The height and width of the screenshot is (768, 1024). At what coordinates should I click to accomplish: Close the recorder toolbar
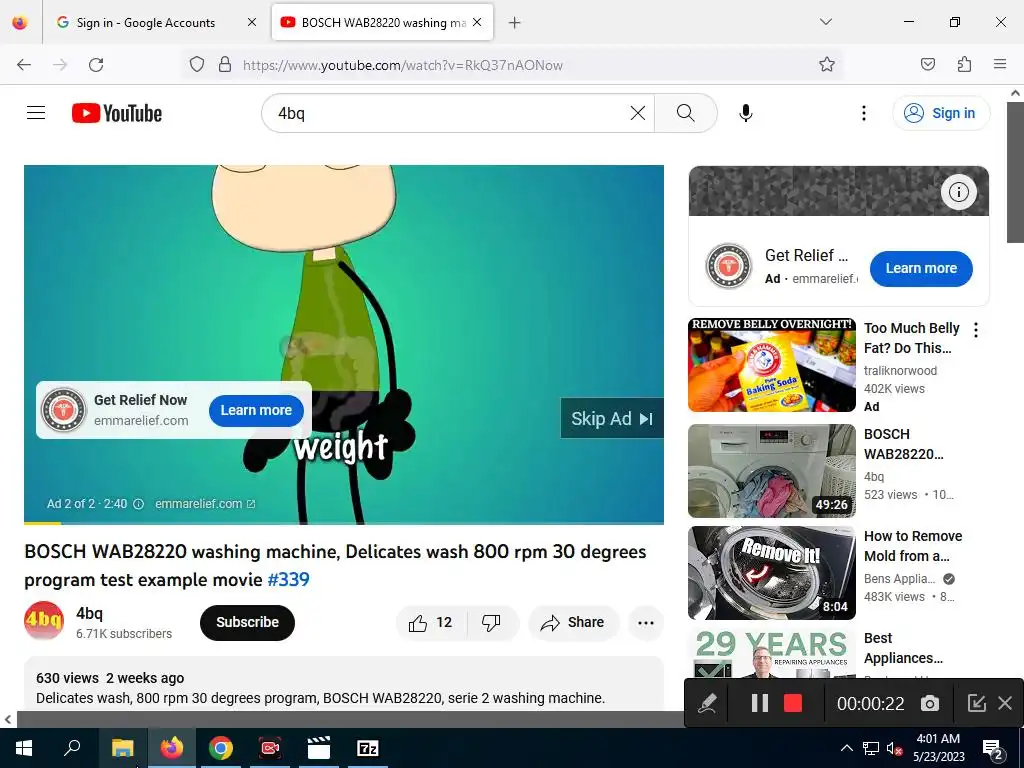tap(1005, 703)
